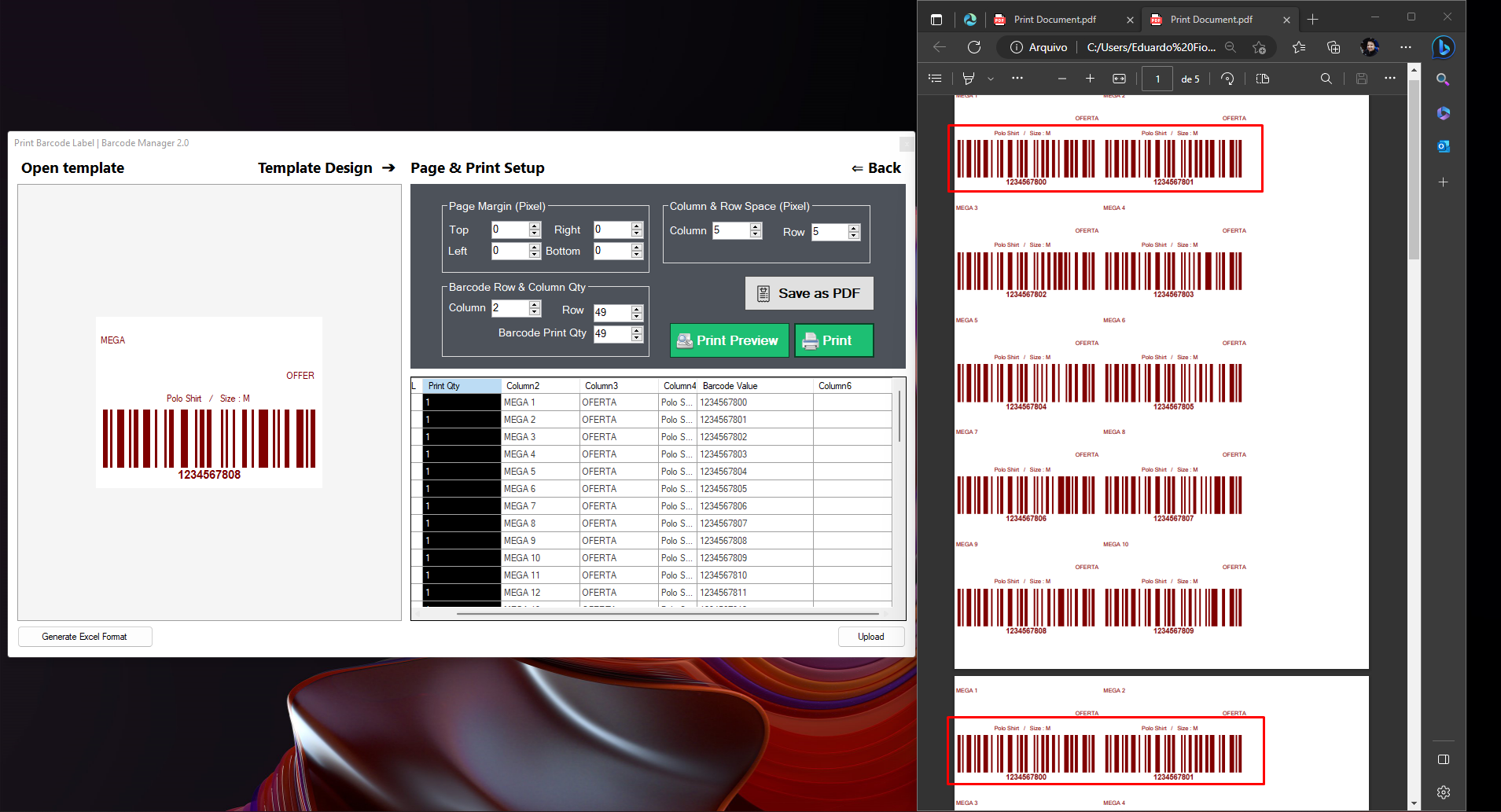
Task: Add this page to favorites
Action: [x=1259, y=47]
